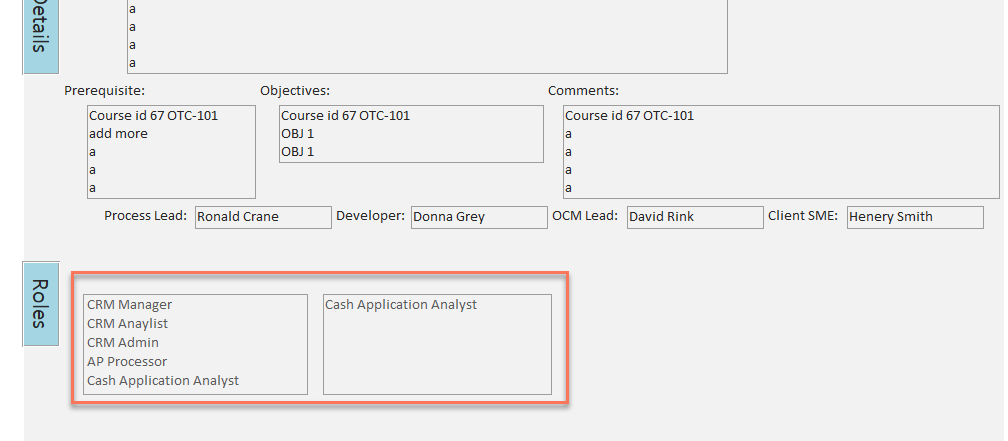
Task: Select AP Processor role entry
Action: [127, 362]
